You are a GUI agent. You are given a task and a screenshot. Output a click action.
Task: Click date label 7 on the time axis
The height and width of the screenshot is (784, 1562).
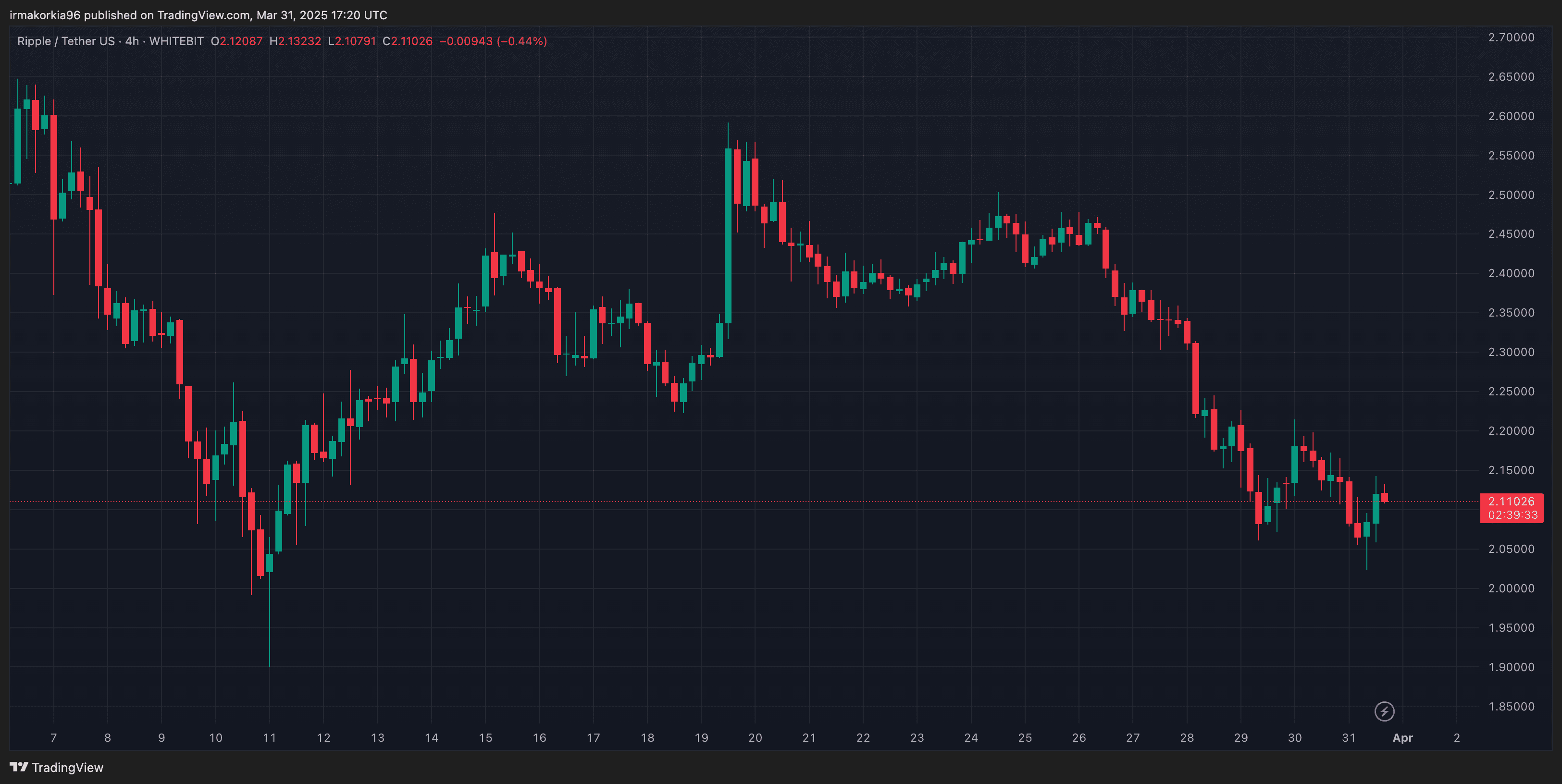pyautogui.click(x=53, y=738)
